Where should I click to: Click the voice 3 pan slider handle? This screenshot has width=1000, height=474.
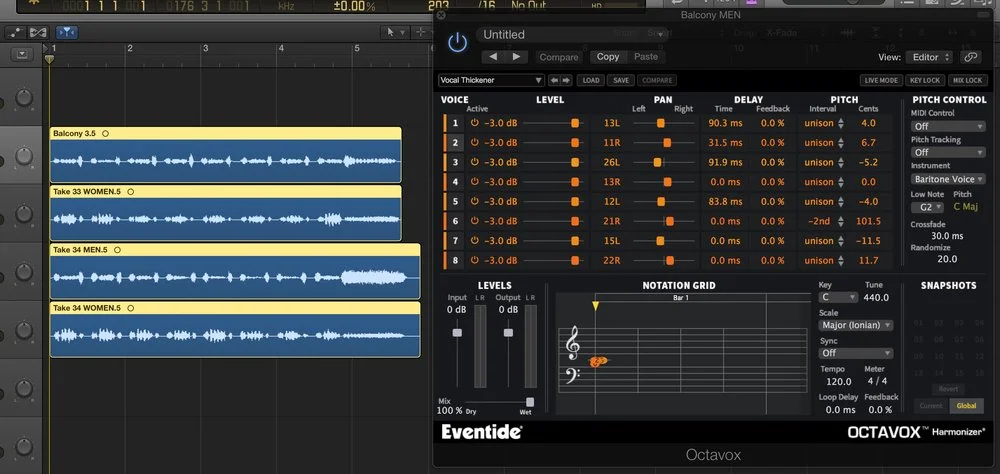[x=657, y=163]
